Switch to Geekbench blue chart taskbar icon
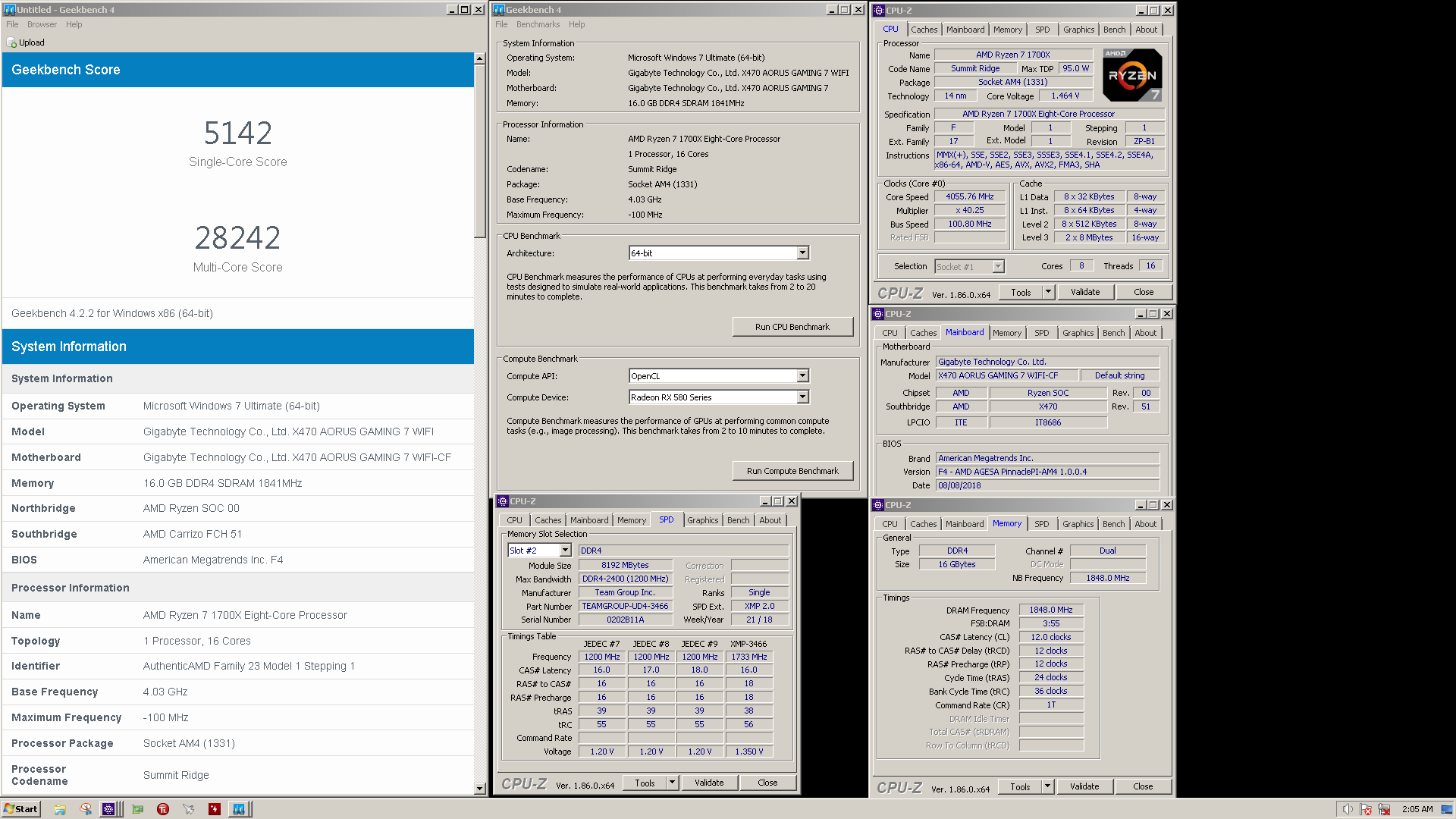1456x819 pixels. click(239, 809)
